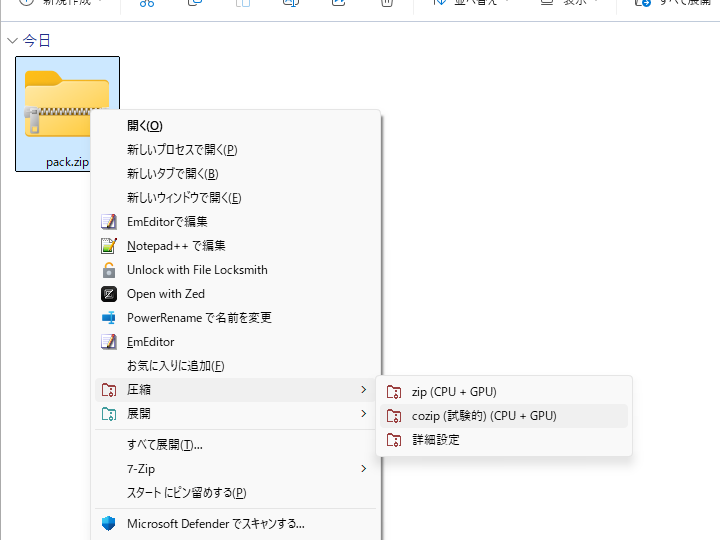Screen dimensions: 720x540
Task: Collapse the 今日 group chevron
Action: 12,41
